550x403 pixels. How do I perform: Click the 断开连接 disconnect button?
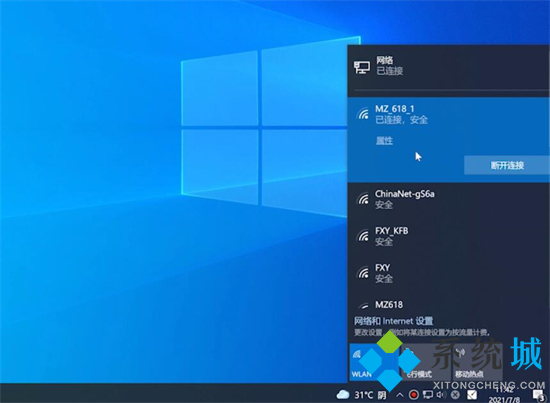tap(507, 165)
